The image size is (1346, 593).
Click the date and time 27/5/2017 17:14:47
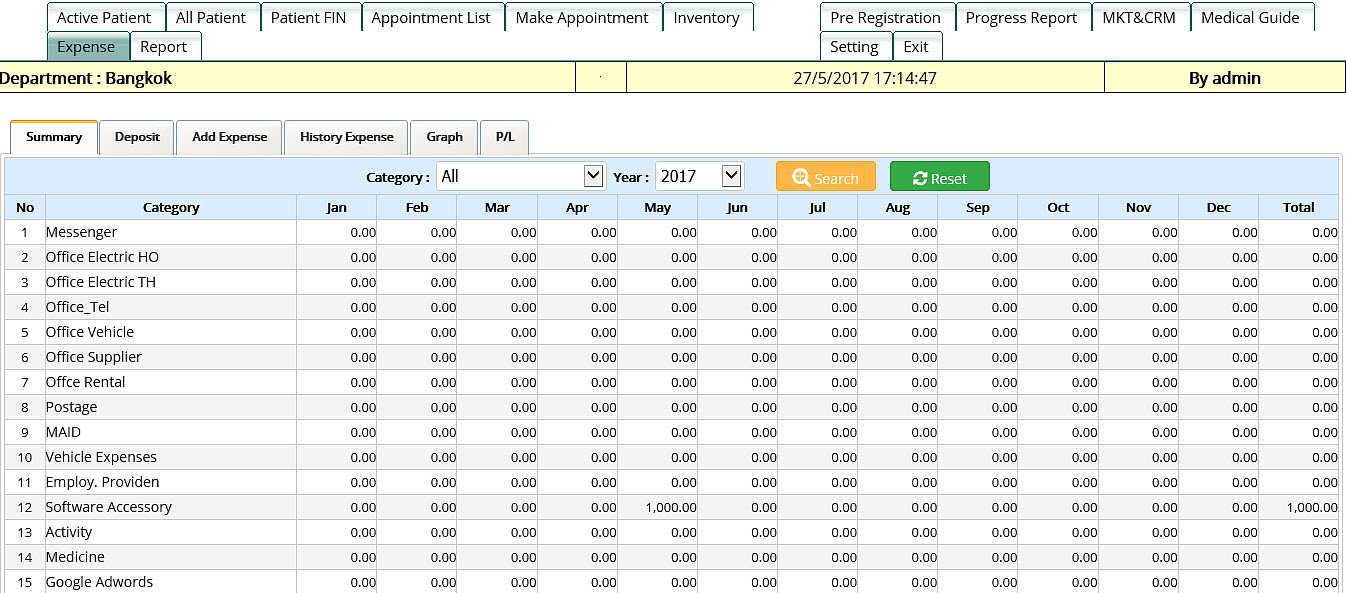tap(865, 78)
